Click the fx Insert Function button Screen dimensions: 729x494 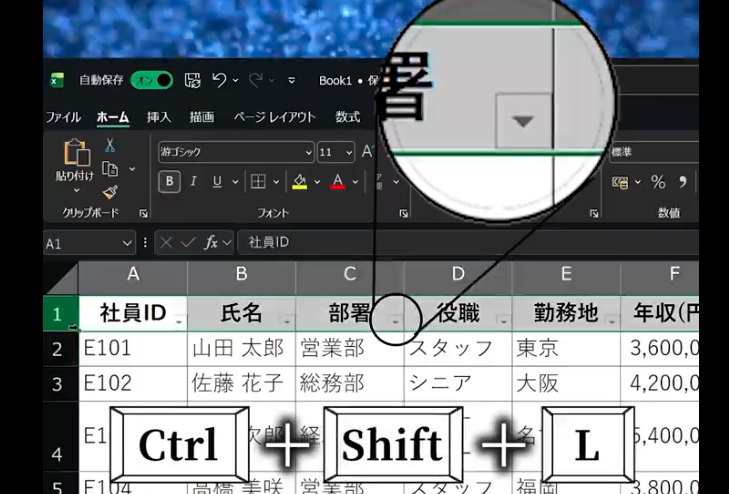pos(211,243)
